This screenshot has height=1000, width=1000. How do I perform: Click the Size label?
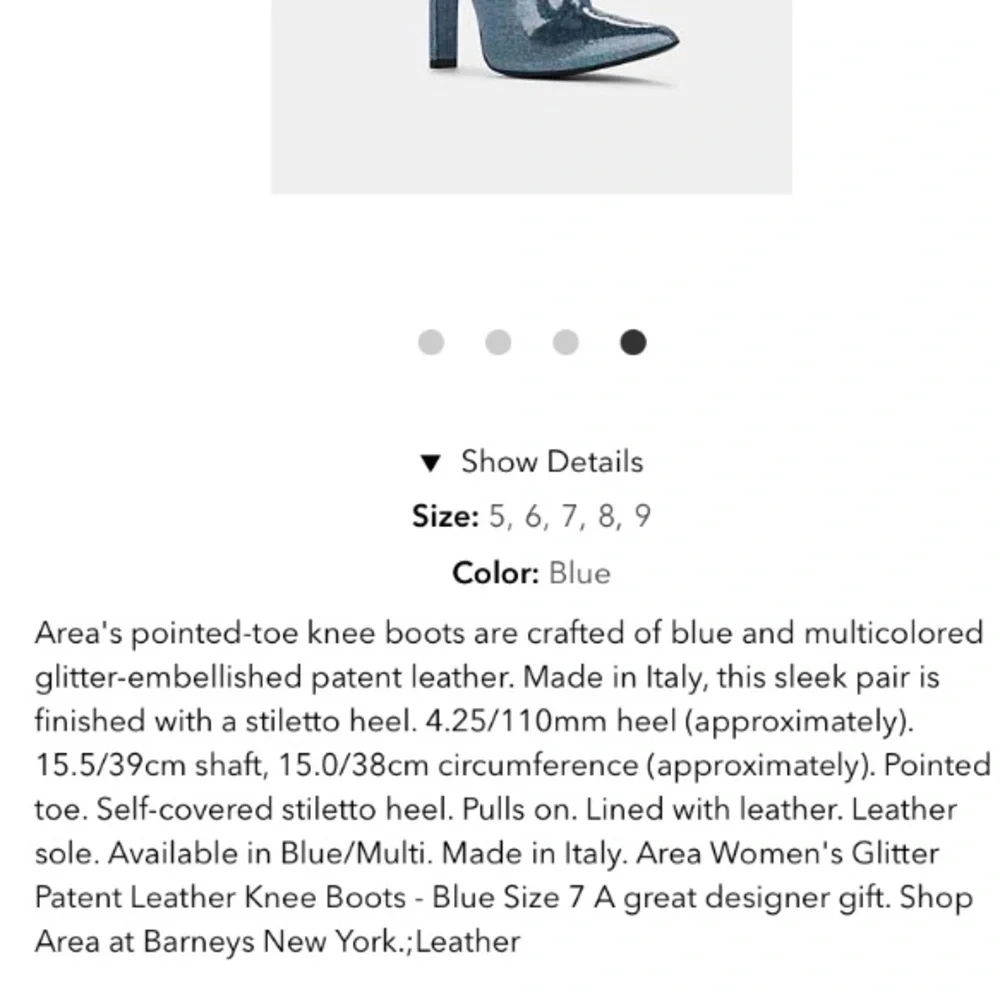[x=444, y=516]
